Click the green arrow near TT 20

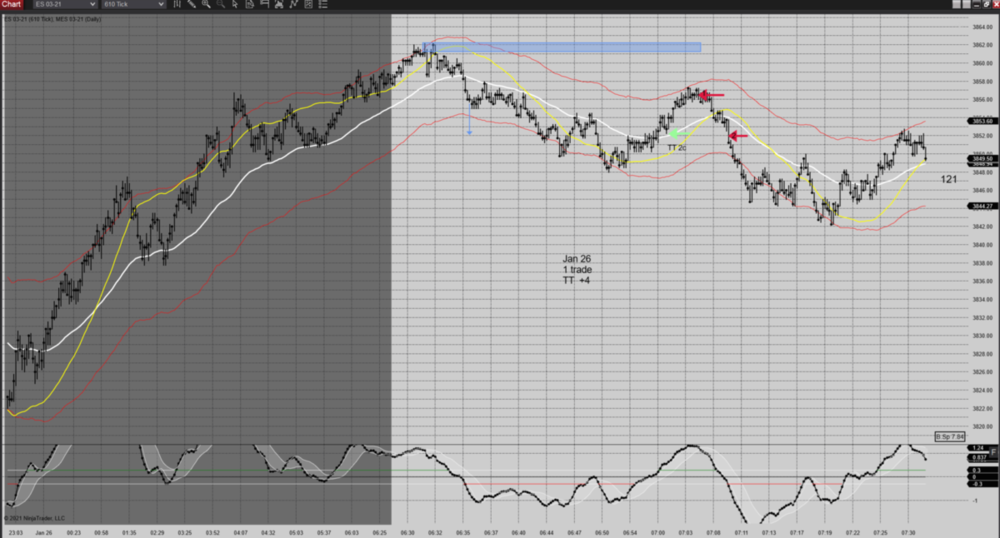point(674,134)
